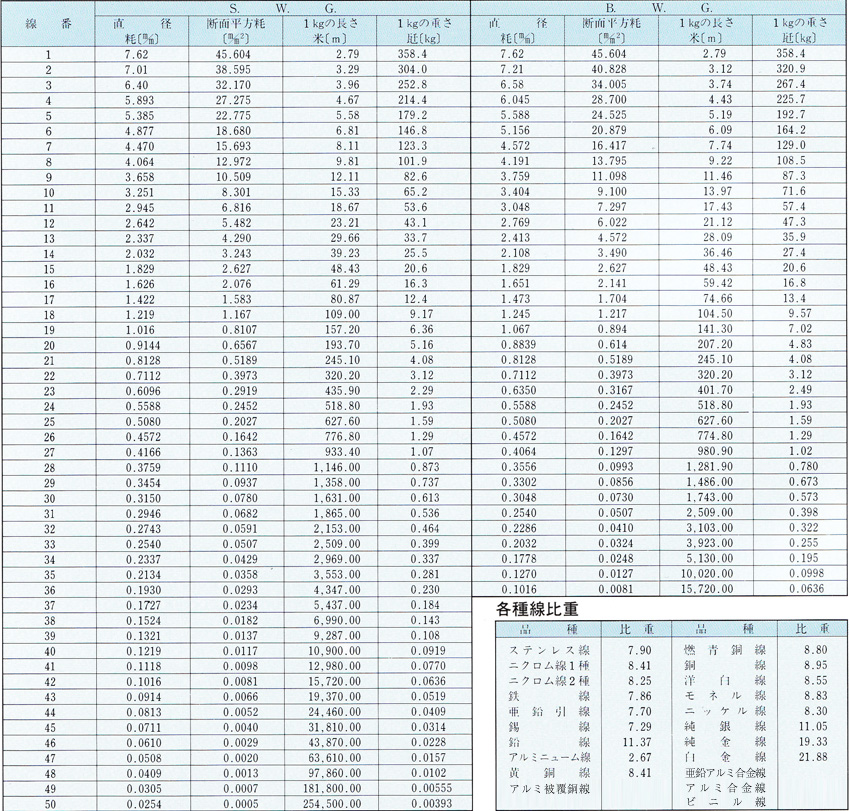The height and width of the screenshot is (811, 849).
Task: Click the length value 1,281.90
Action: 709,467
